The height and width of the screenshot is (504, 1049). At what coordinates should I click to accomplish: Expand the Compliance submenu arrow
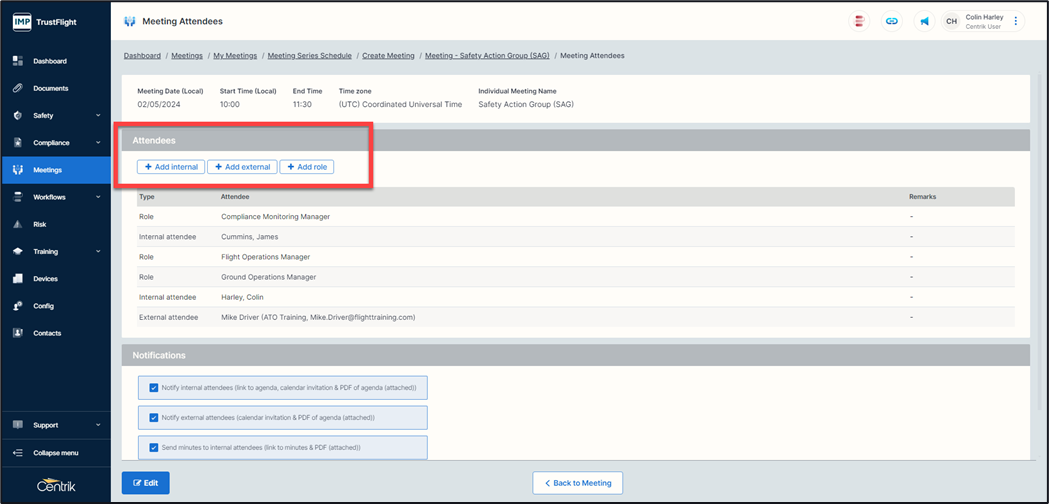[x=98, y=143]
